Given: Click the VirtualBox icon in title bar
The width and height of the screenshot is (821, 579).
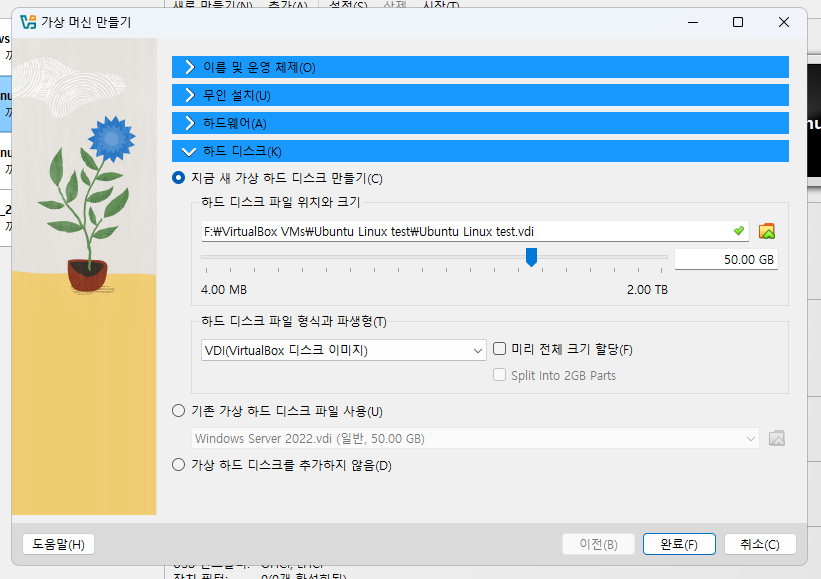Looking at the screenshot, I should tap(28, 22).
